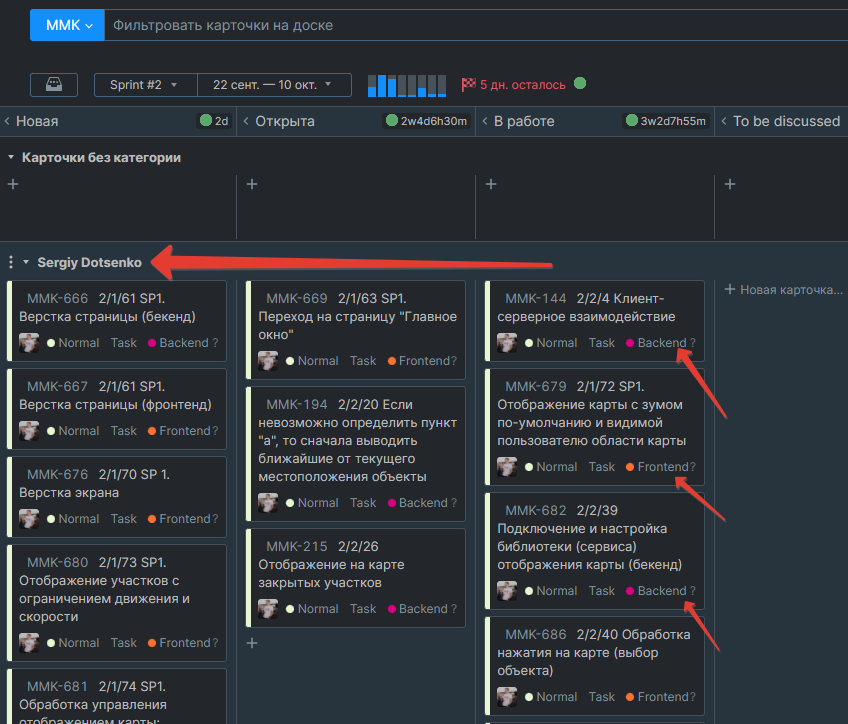Click assignee avatar on MMK-666 card

pos(29,343)
